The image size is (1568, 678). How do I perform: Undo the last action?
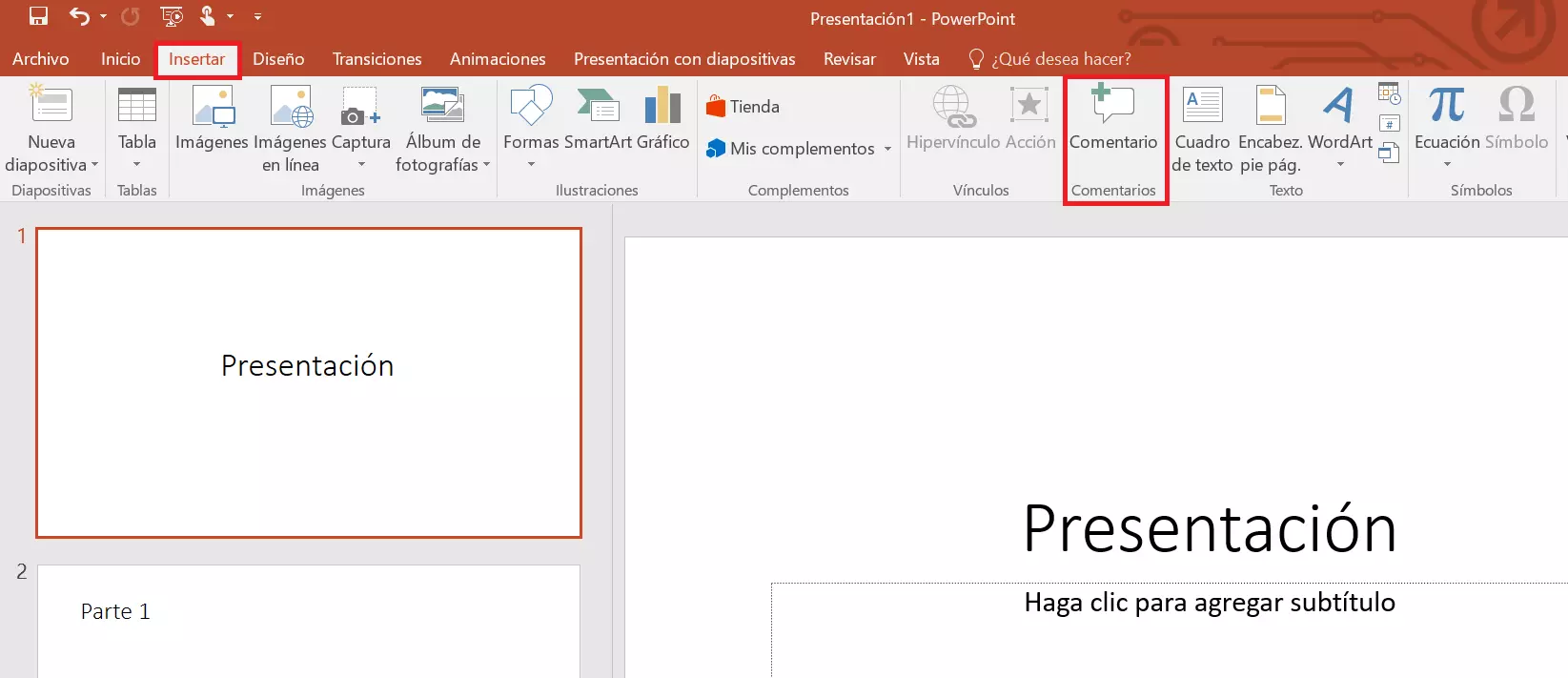pos(79,16)
